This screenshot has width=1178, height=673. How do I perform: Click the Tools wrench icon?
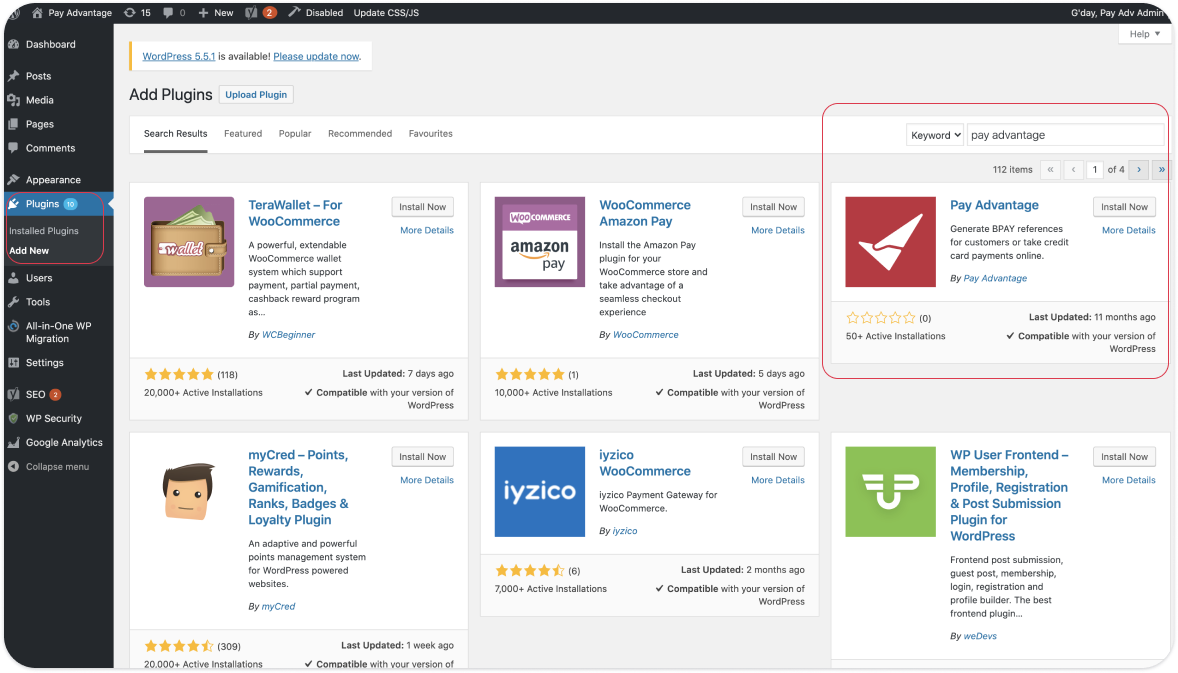point(14,302)
